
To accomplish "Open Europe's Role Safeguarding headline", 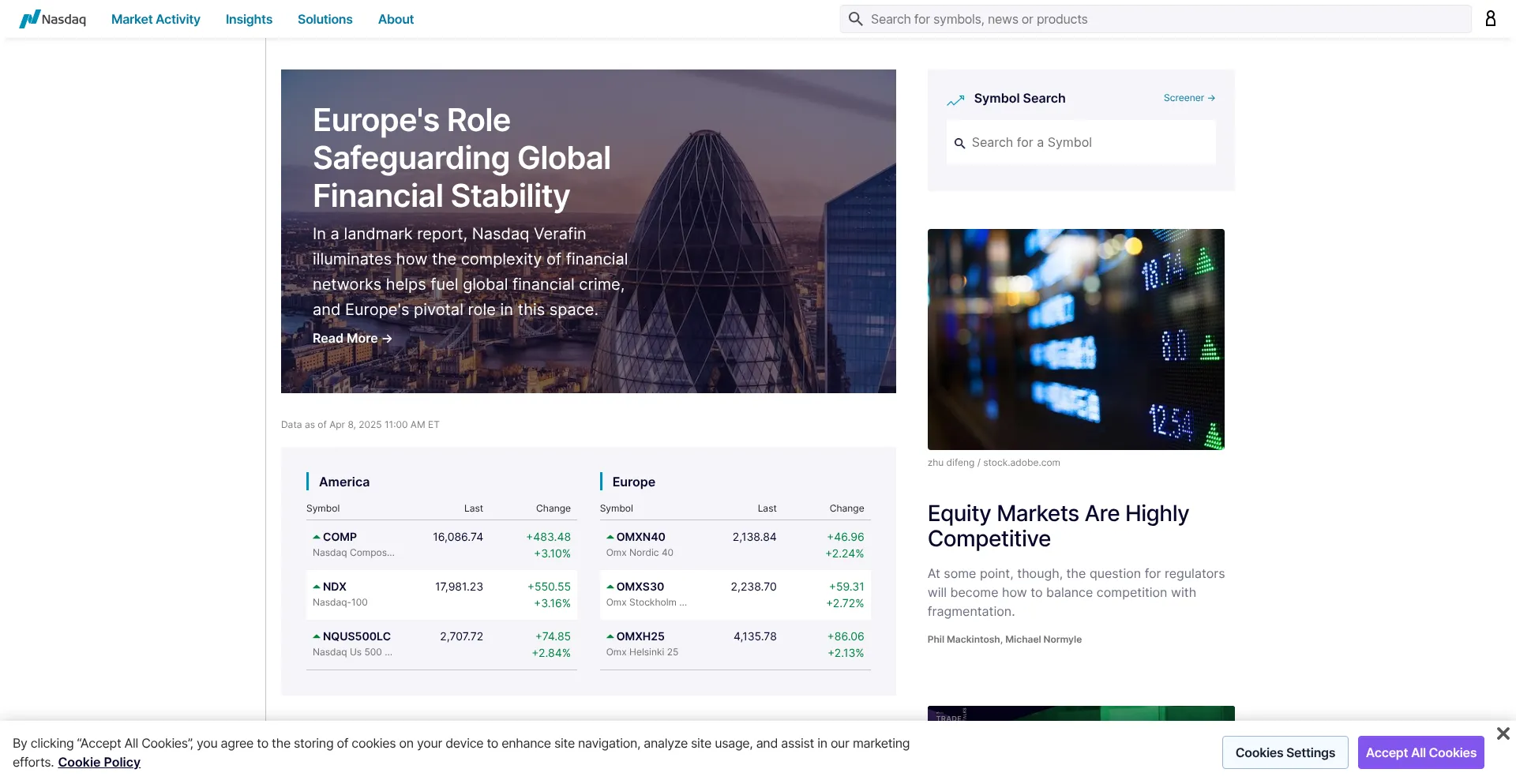I will pos(462,158).
